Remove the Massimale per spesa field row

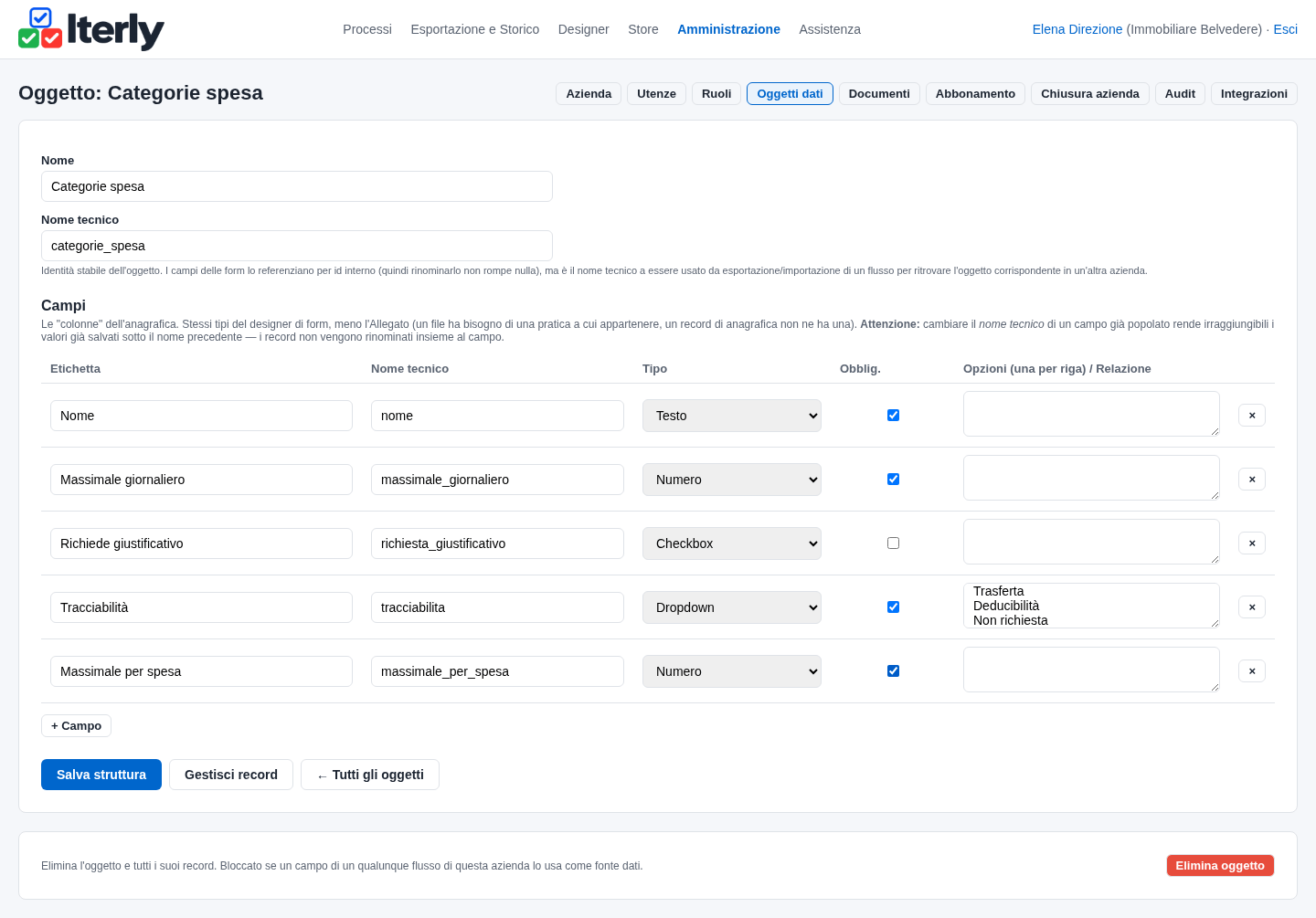[x=1252, y=671]
